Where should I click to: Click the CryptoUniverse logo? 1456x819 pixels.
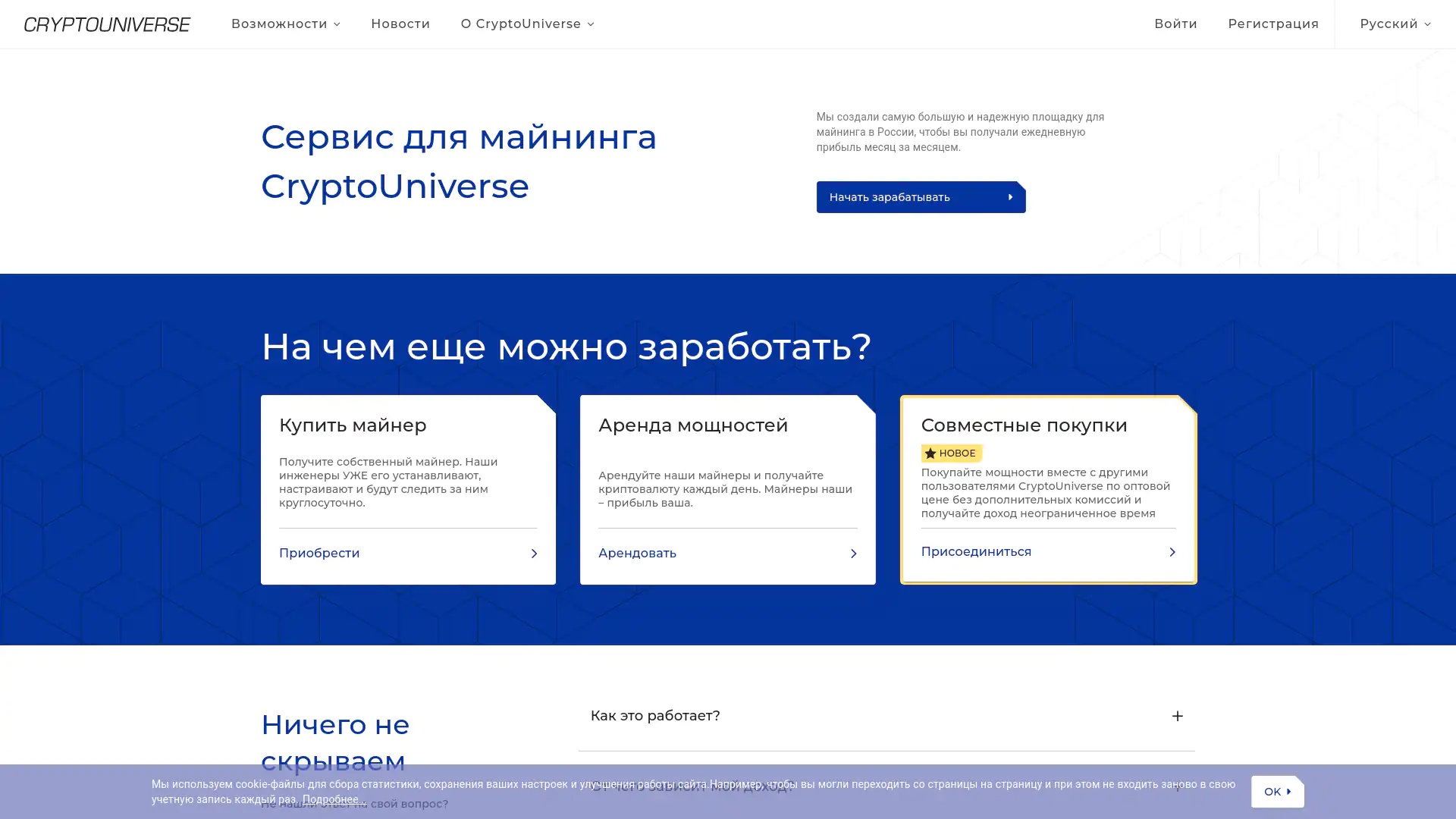coord(107,24)
